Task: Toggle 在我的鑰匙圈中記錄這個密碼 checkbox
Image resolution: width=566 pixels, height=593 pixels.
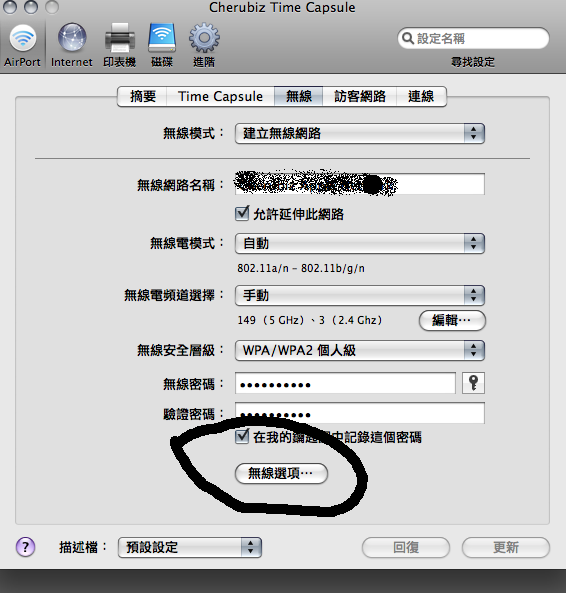Action: point(242,436)
